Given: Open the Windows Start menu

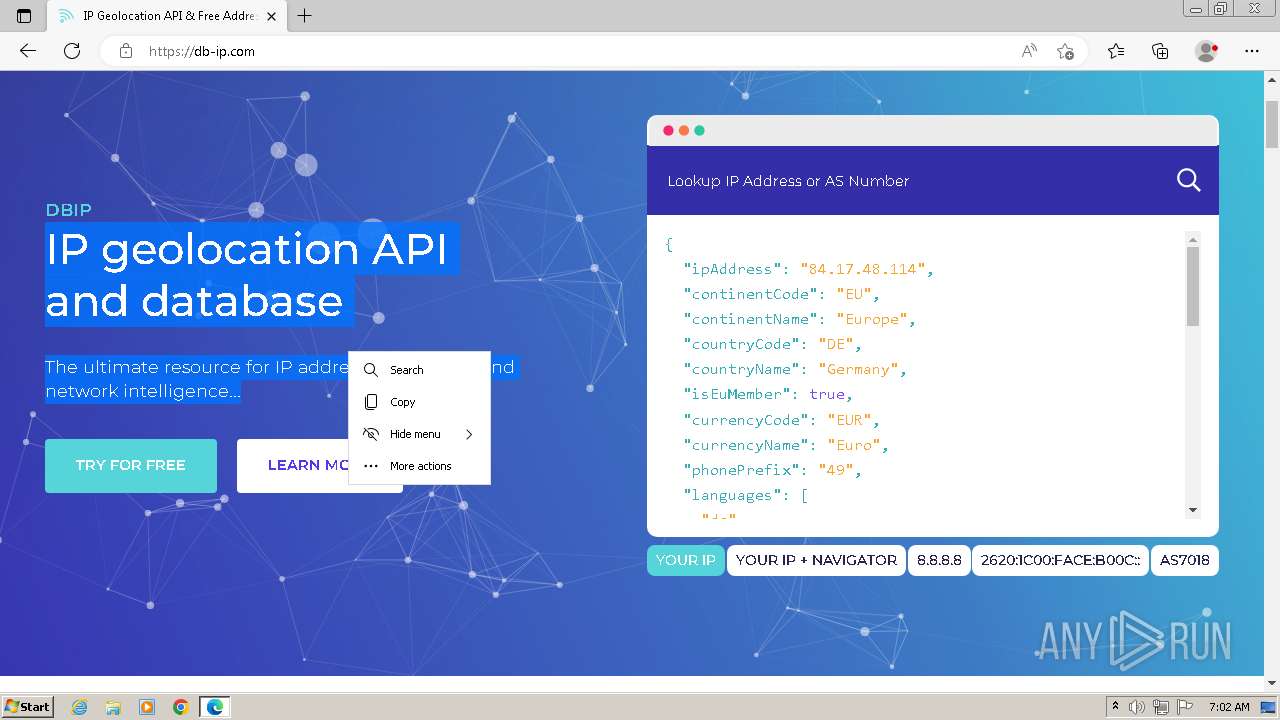Looking at the screenshot, I should (x=27, y=707).
